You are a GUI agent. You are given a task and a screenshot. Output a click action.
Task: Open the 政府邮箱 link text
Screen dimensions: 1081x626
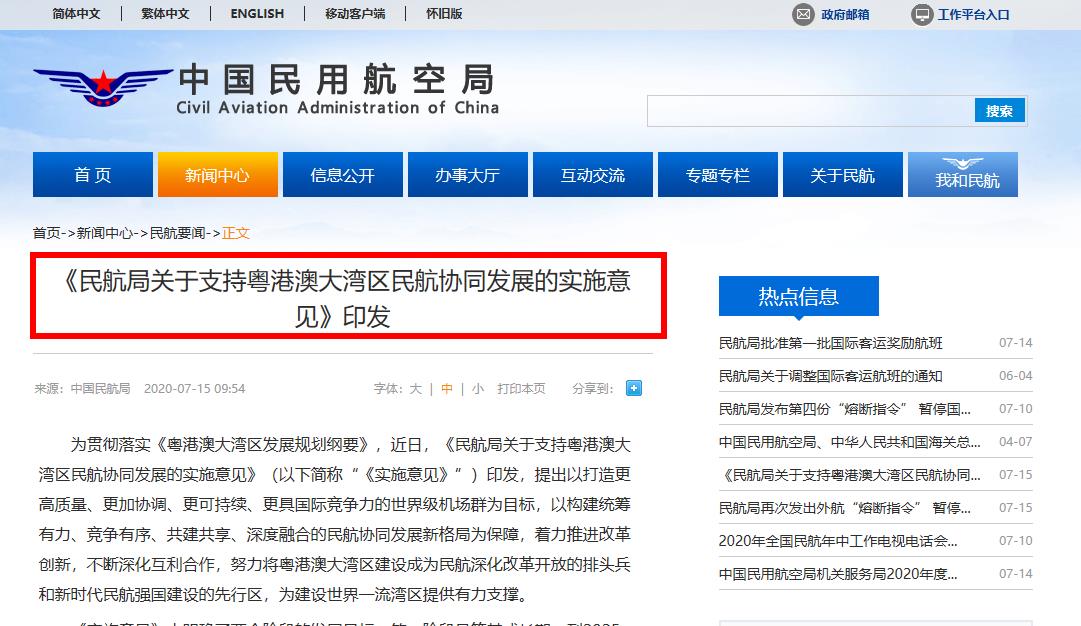[x=845, y=14]
